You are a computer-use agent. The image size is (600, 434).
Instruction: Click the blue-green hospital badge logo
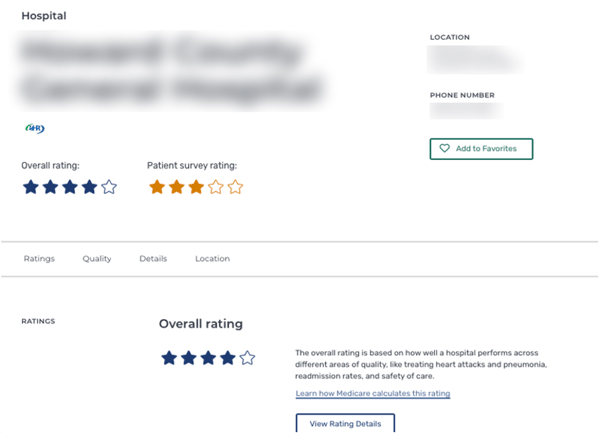(35, 128)
